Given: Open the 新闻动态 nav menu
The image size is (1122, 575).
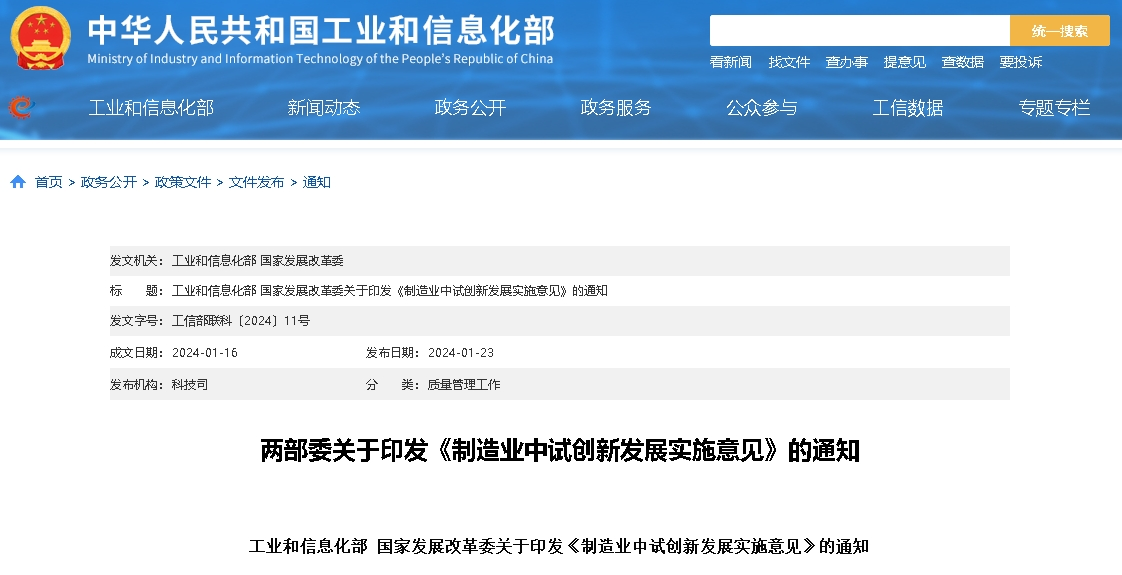Looking at the screenshot, I should tap(323, 108).
